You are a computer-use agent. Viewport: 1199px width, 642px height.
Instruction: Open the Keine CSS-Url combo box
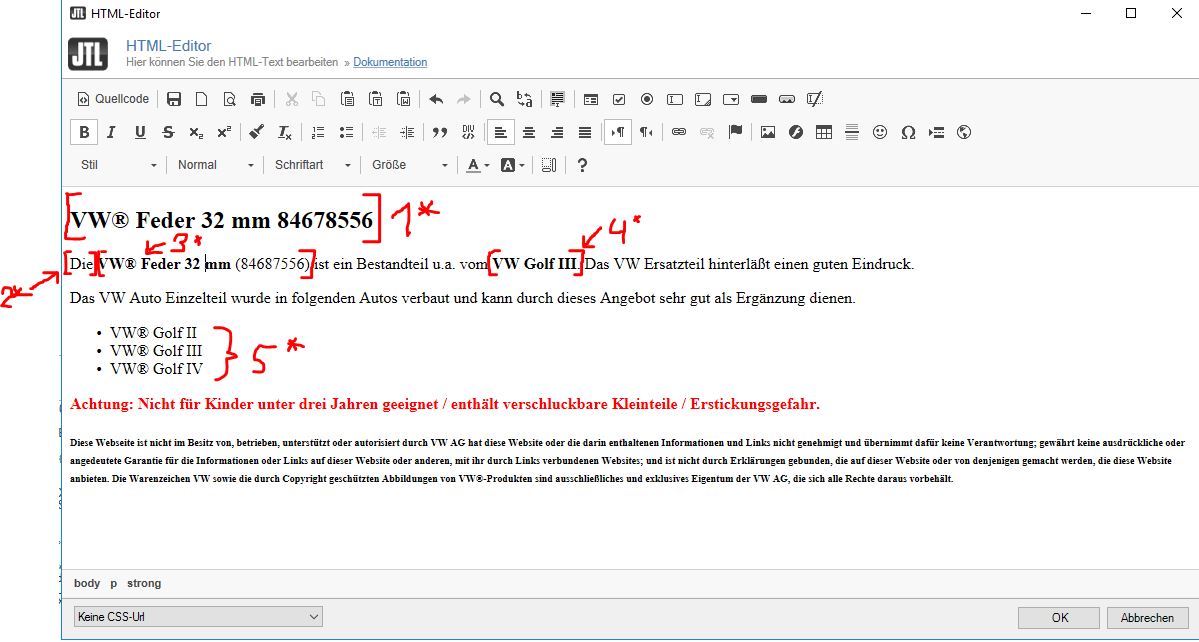[197, 617]
